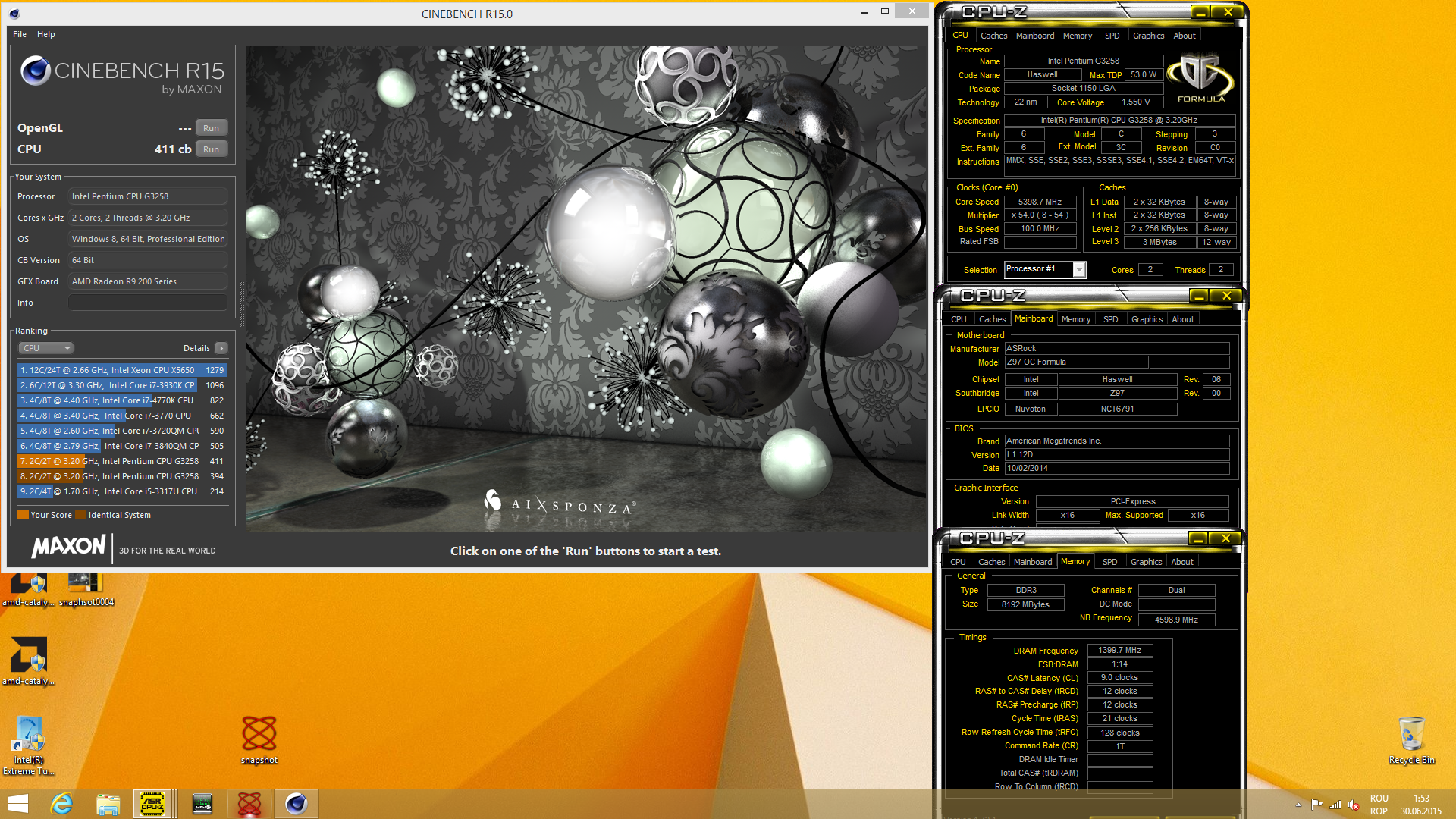Click the Details label in Ranking

point(196,348)
